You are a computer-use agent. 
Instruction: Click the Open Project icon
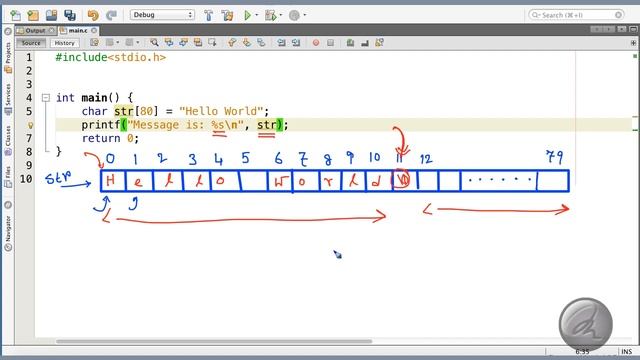[x=51, y=16]
